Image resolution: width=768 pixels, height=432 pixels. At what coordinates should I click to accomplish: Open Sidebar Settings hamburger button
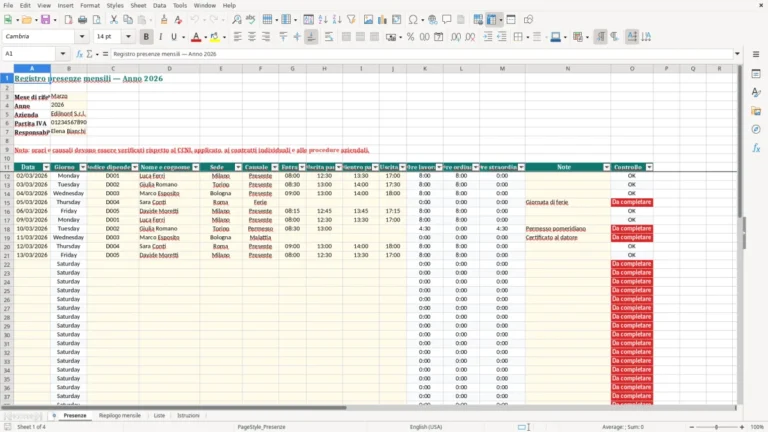pyautogui.click(x=756, y=54)
